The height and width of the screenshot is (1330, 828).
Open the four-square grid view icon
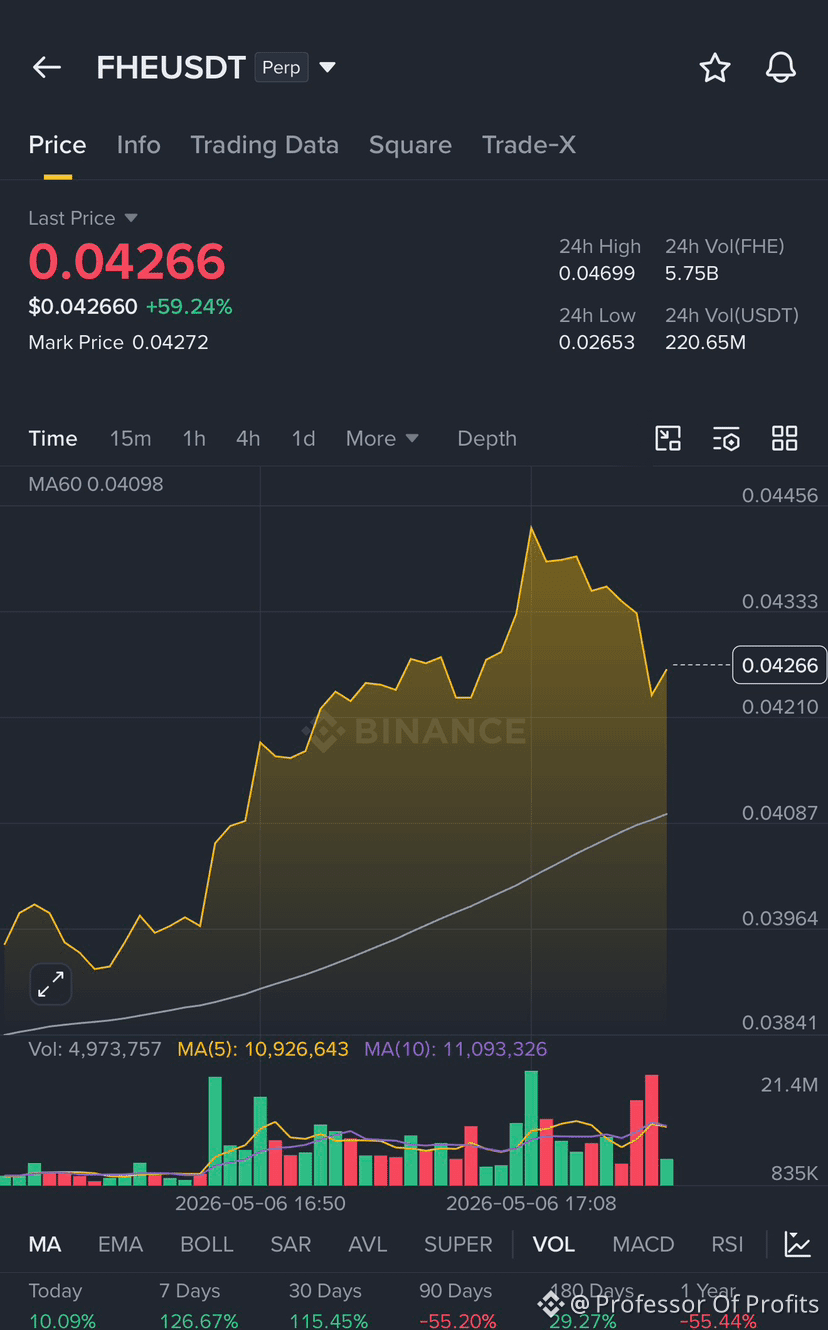(x=785, y=438)
